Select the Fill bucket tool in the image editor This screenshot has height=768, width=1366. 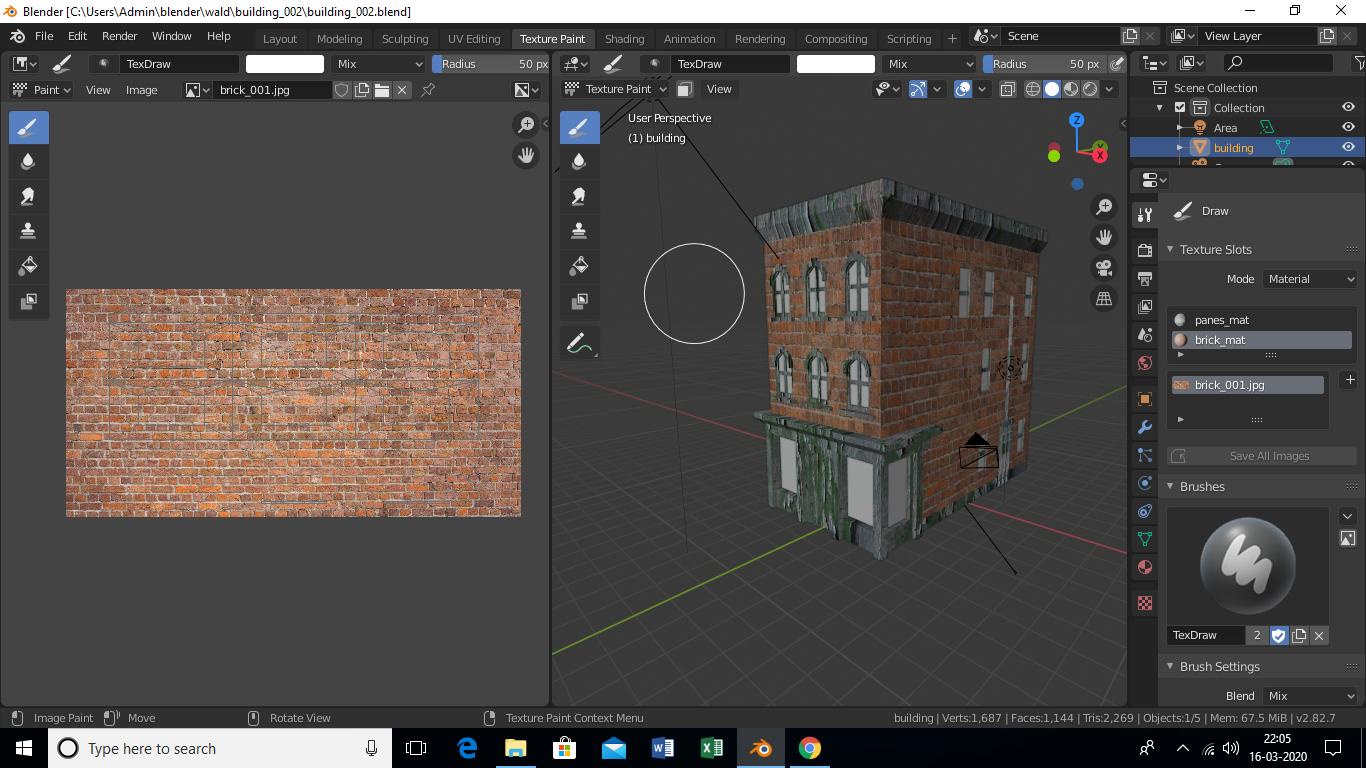pyautogui.click(x=28, y=266)
